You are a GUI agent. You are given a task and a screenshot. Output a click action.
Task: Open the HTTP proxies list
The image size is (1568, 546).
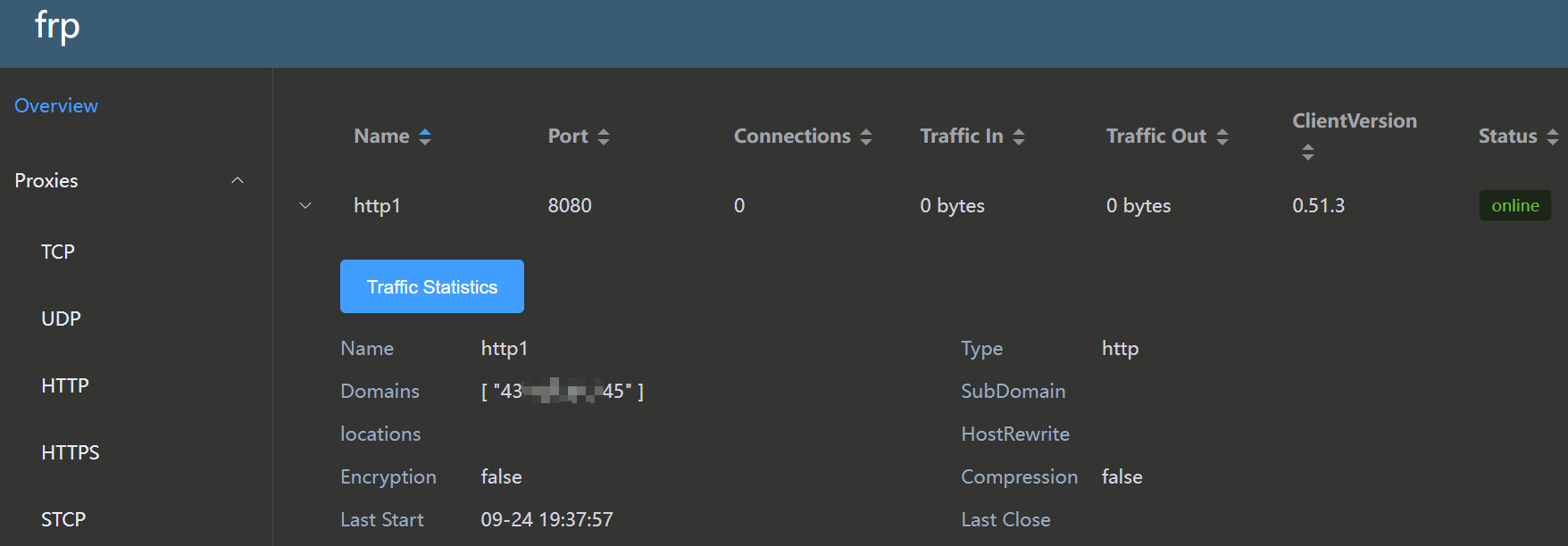coord(65,385)
